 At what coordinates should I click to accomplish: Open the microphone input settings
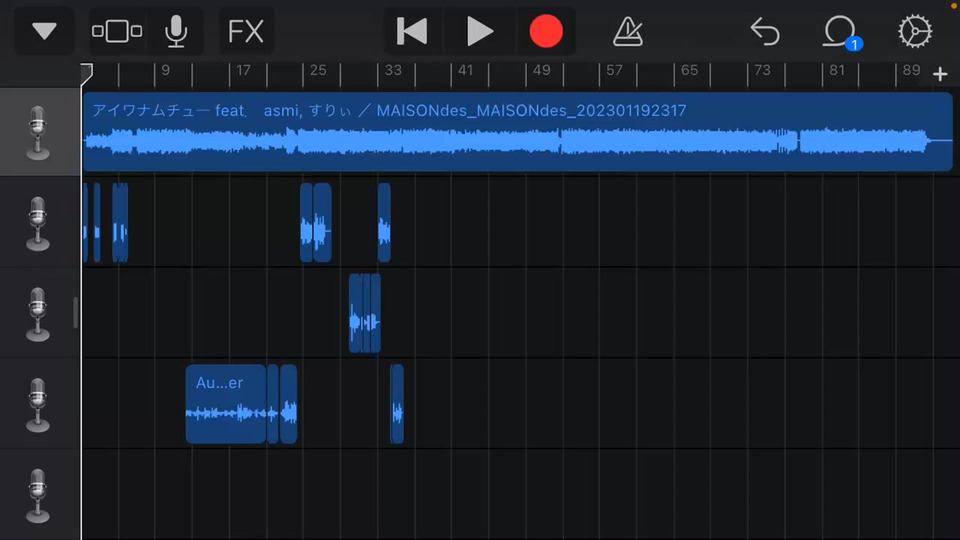click(x=176, y=31)
